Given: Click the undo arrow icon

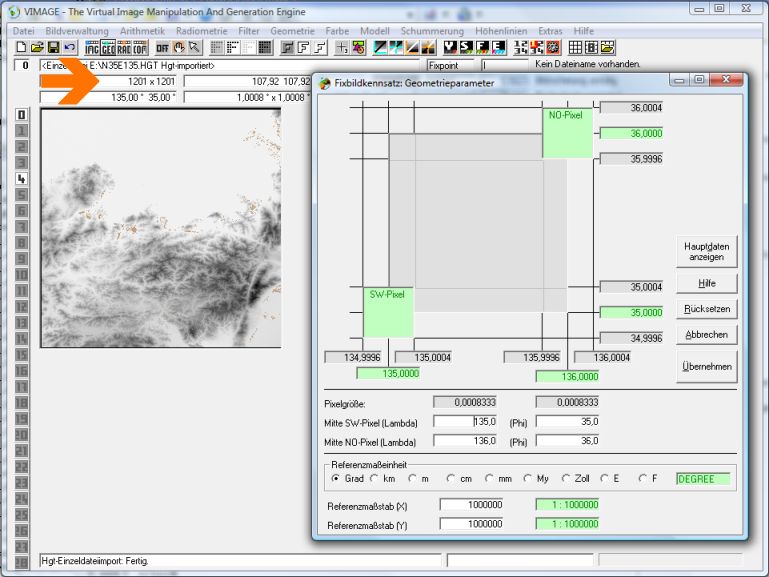Looking at the screenshot, I should pos(69,47).
